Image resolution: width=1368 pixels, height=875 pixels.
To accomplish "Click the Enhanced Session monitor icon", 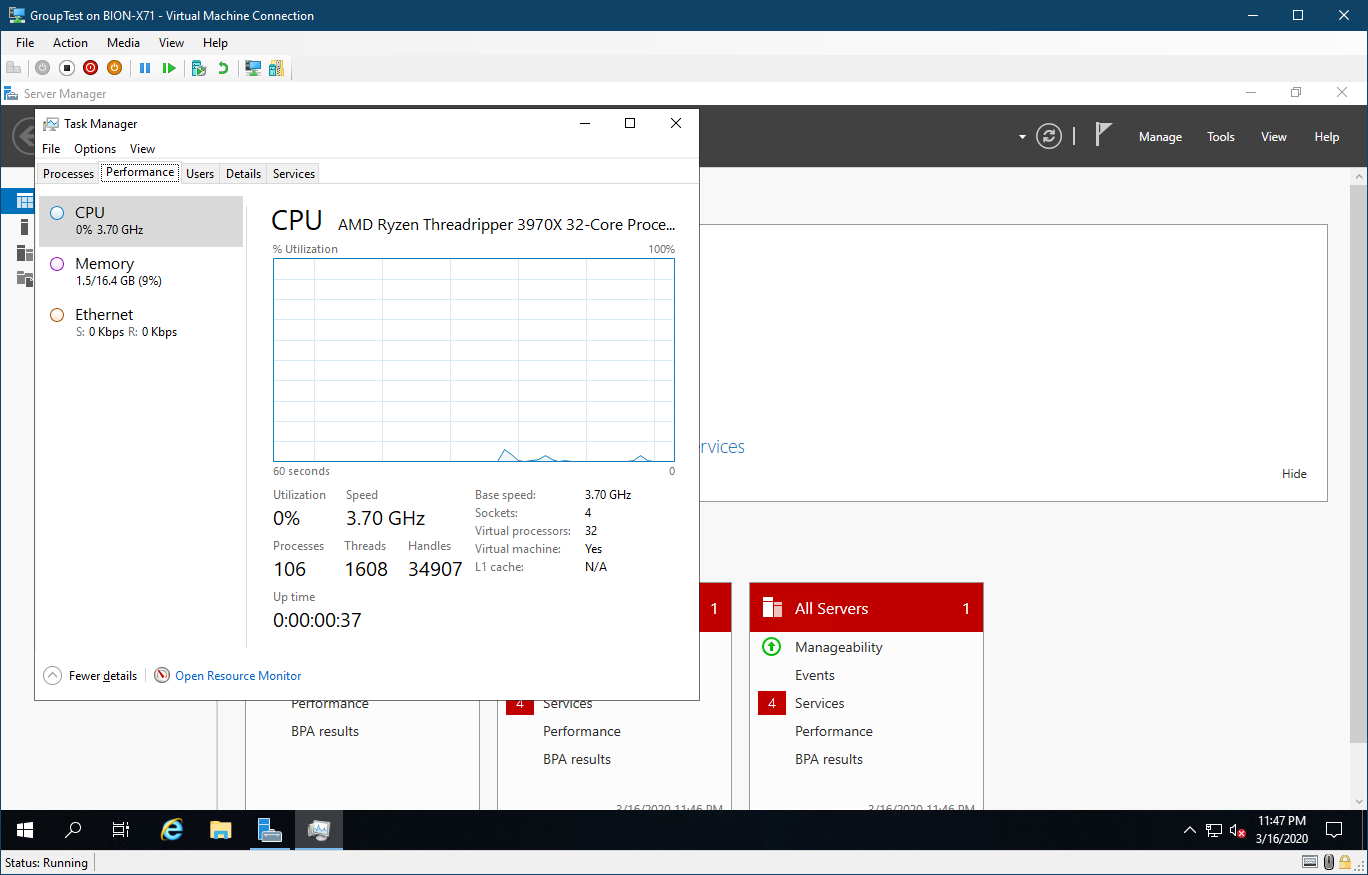I will pyautogui.click(x=253, y=68).
